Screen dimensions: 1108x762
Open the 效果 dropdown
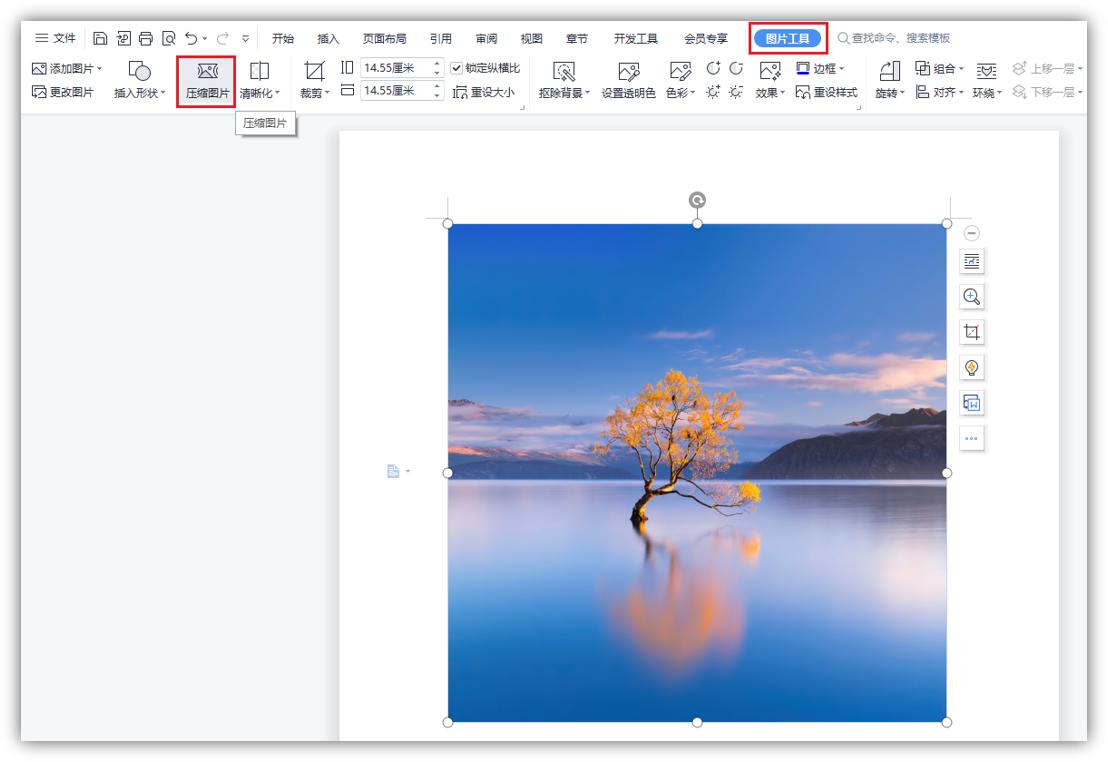click(770, 79)
